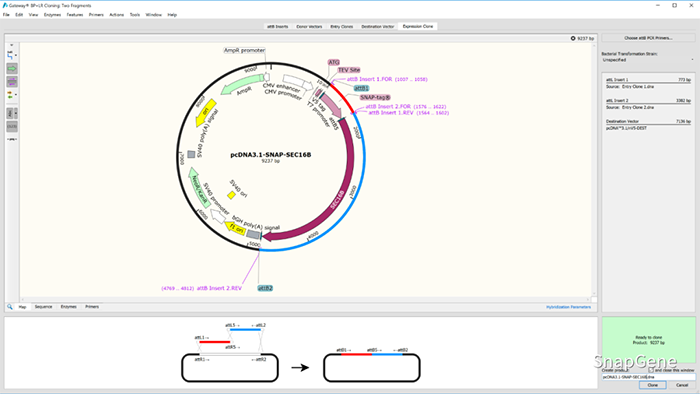Image resolution: width=700 pixels, height=394 pixels.
Task: Click the topology icon next to 9237 bp
Action: (573, 38)
